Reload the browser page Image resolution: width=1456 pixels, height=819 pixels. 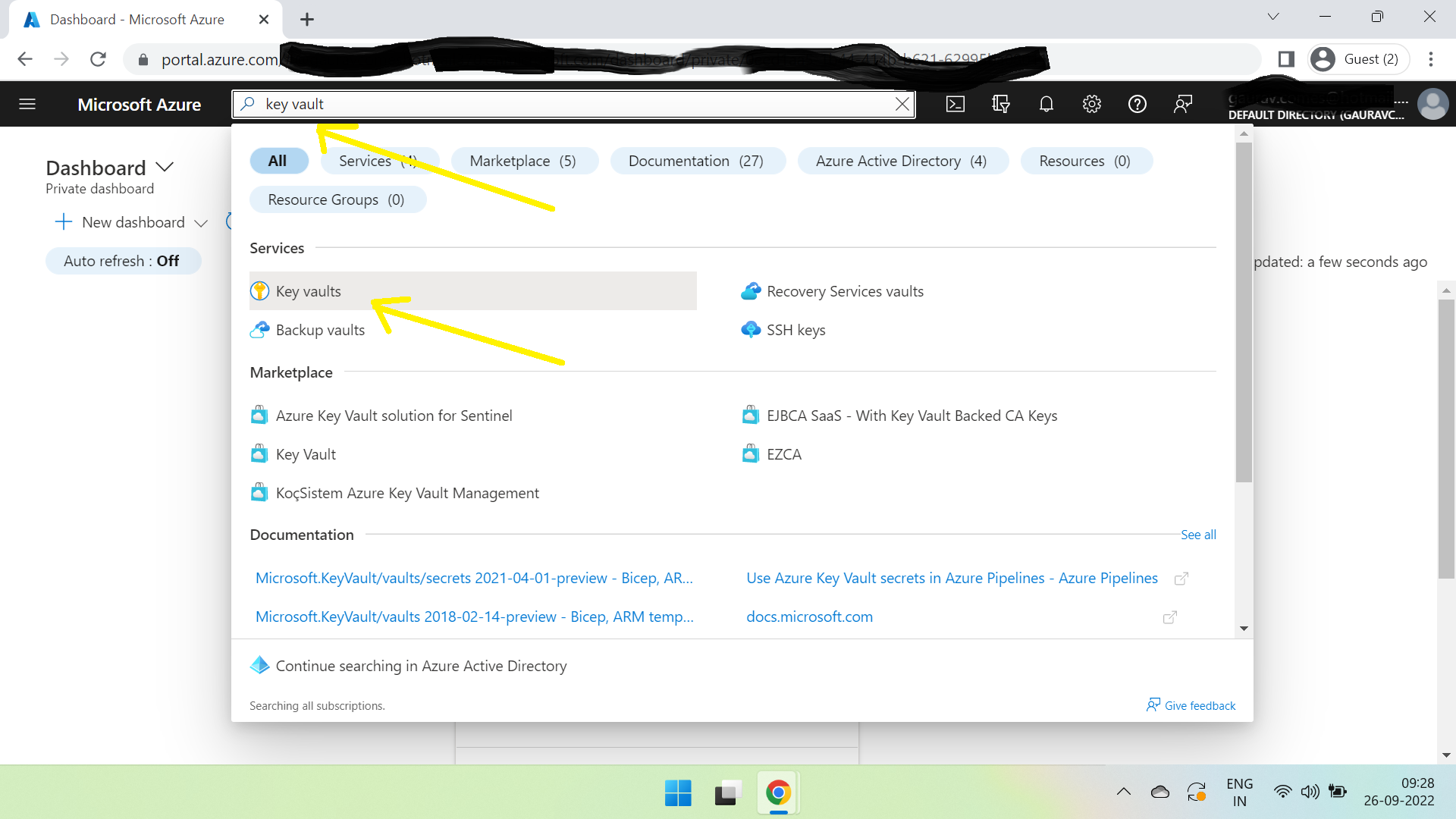(98, 59)
